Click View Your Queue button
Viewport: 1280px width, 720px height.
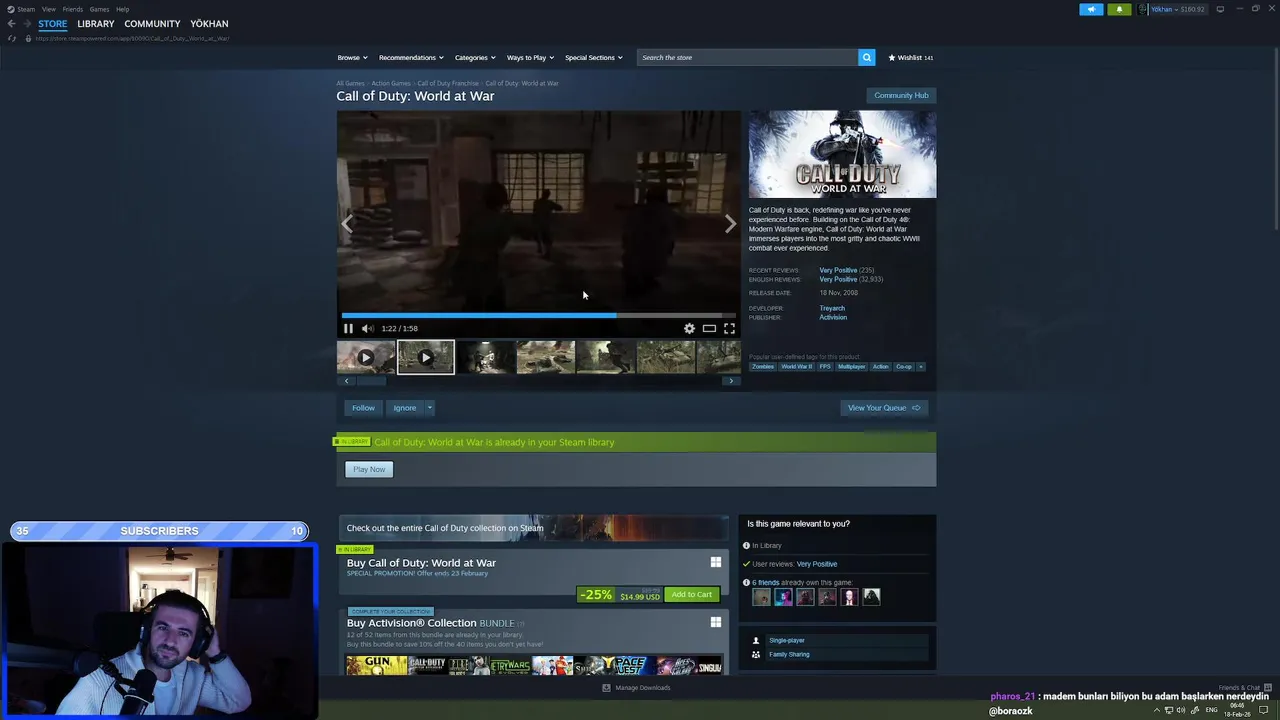click(884, 407)
